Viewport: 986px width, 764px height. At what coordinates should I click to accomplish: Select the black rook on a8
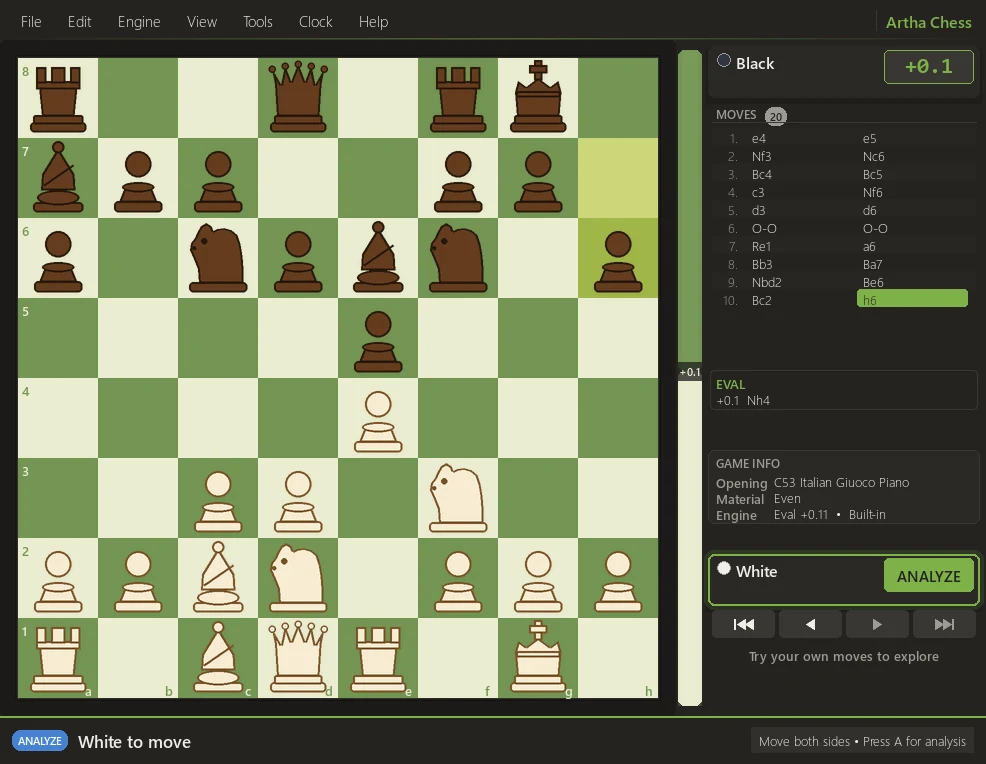58,97
